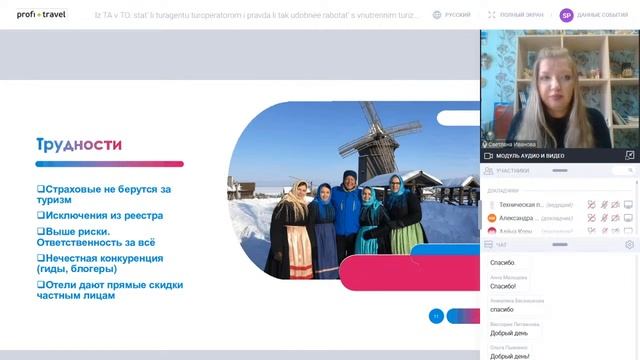
Task: Open the Участники panel header
Action: click(x=513, y=171)
